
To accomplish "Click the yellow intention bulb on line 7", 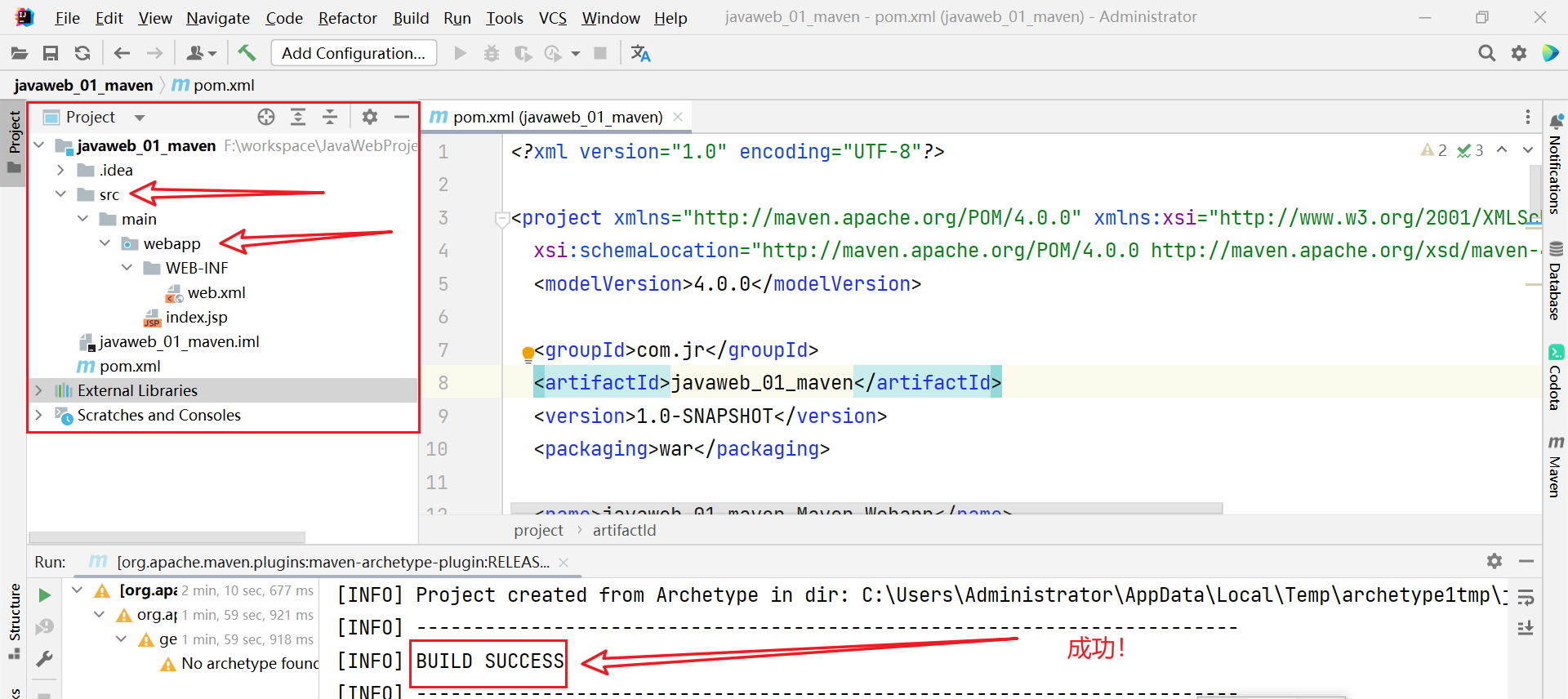I will [528, 353].
